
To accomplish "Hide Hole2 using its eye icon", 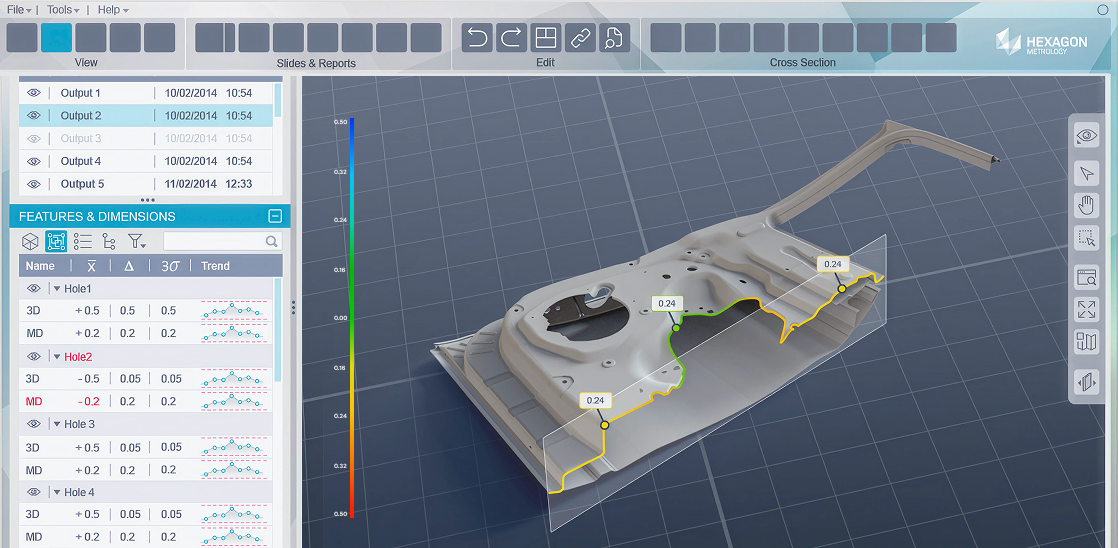I will tap(34, 356).
